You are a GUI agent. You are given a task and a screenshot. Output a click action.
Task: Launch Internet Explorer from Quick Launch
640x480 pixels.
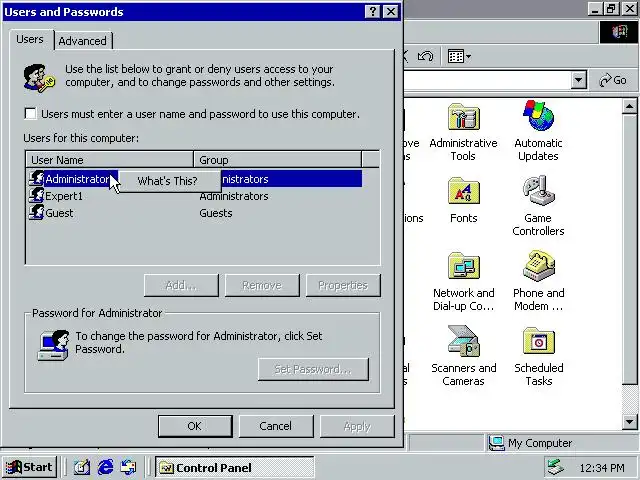(x=105, y=467)
